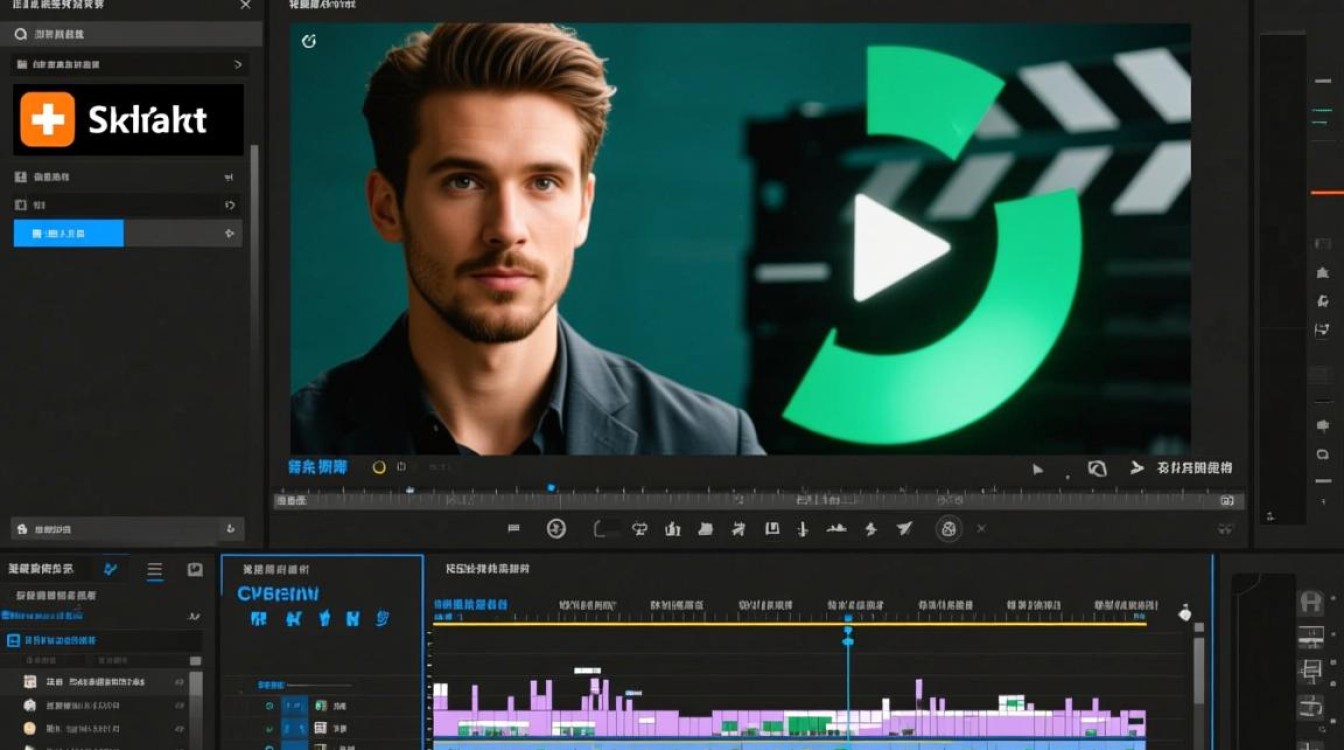
Task: Click the lightning bolt icon in the transport toolbar
Action: pyautogui.click(x=870, y=529)
